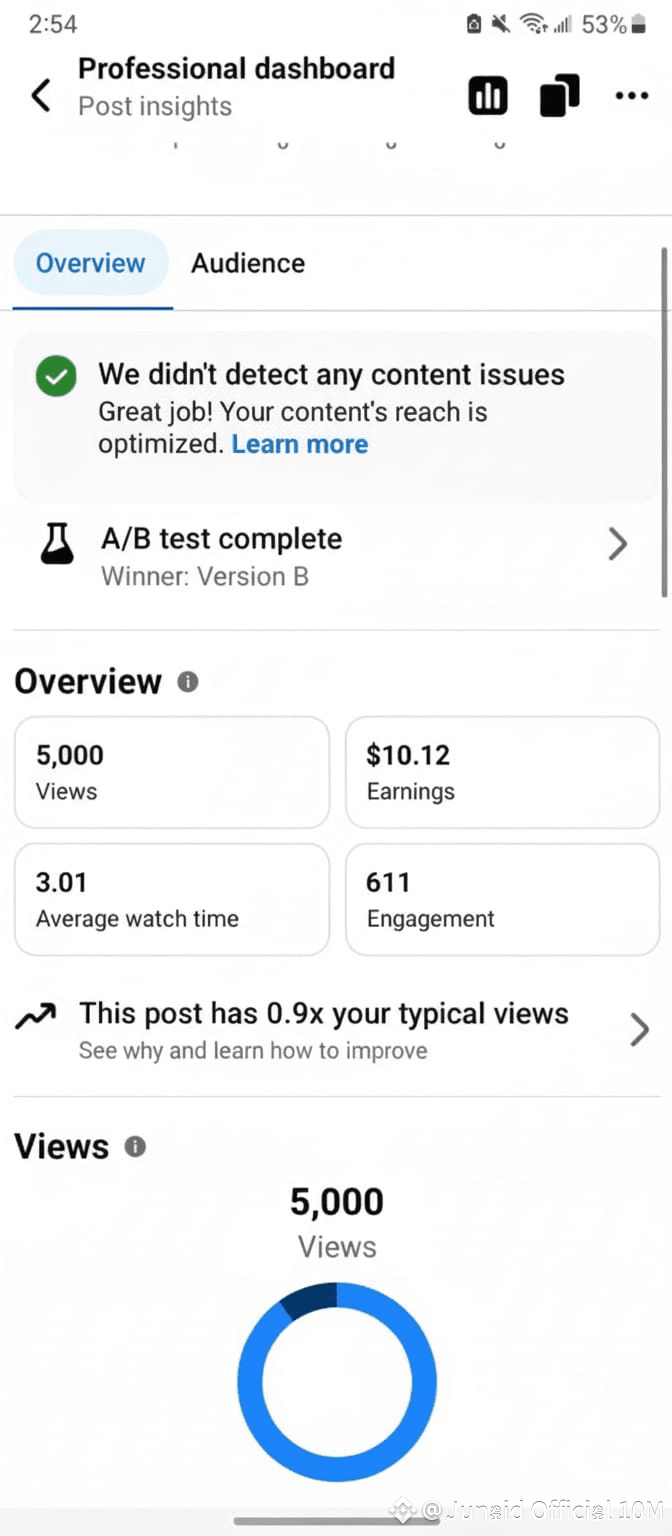Open the bar chart insights icon
The image size is (672, 1536).
488,96
